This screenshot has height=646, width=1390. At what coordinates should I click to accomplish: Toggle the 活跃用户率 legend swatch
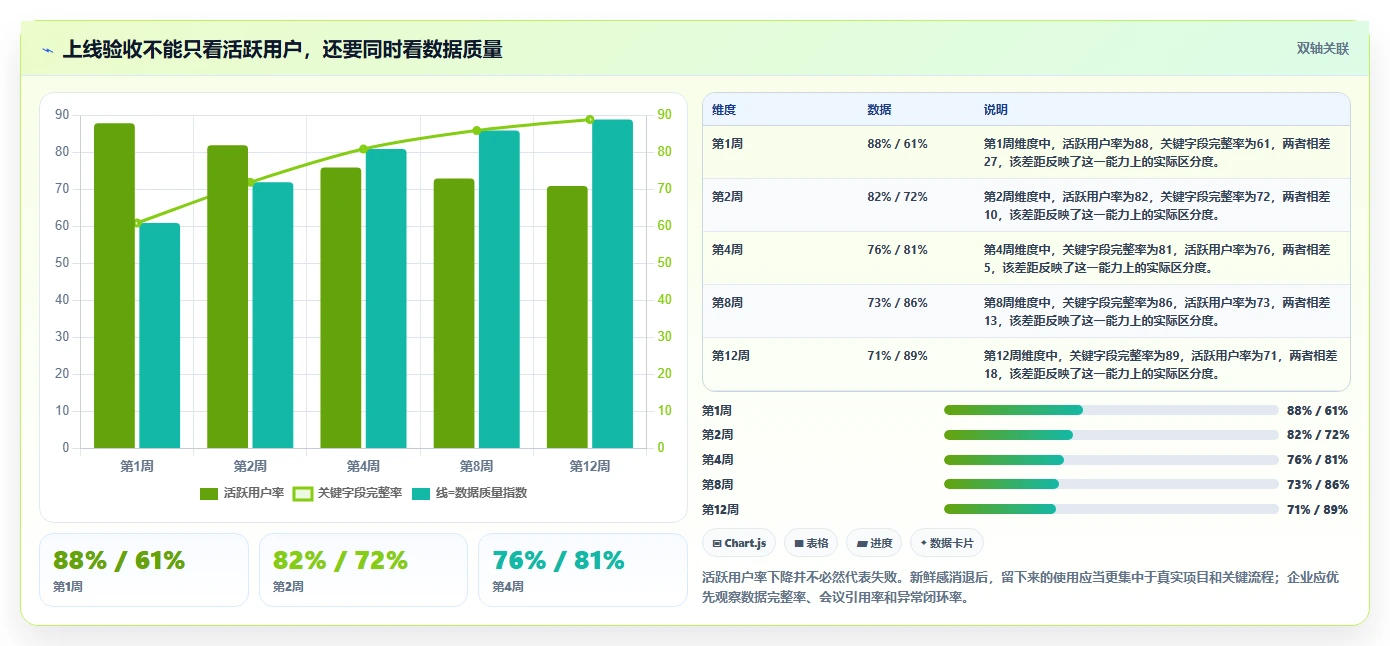(x=209, y=493)
